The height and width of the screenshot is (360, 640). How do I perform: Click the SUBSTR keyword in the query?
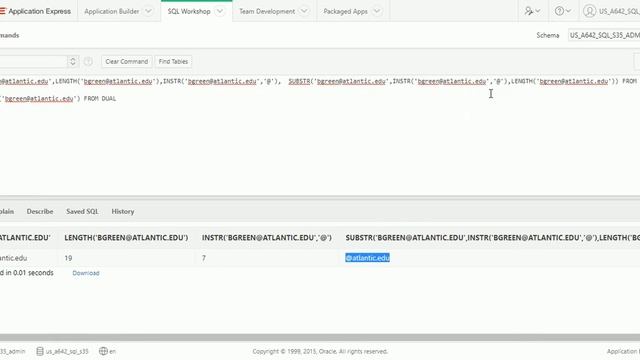tap(299, 81)
